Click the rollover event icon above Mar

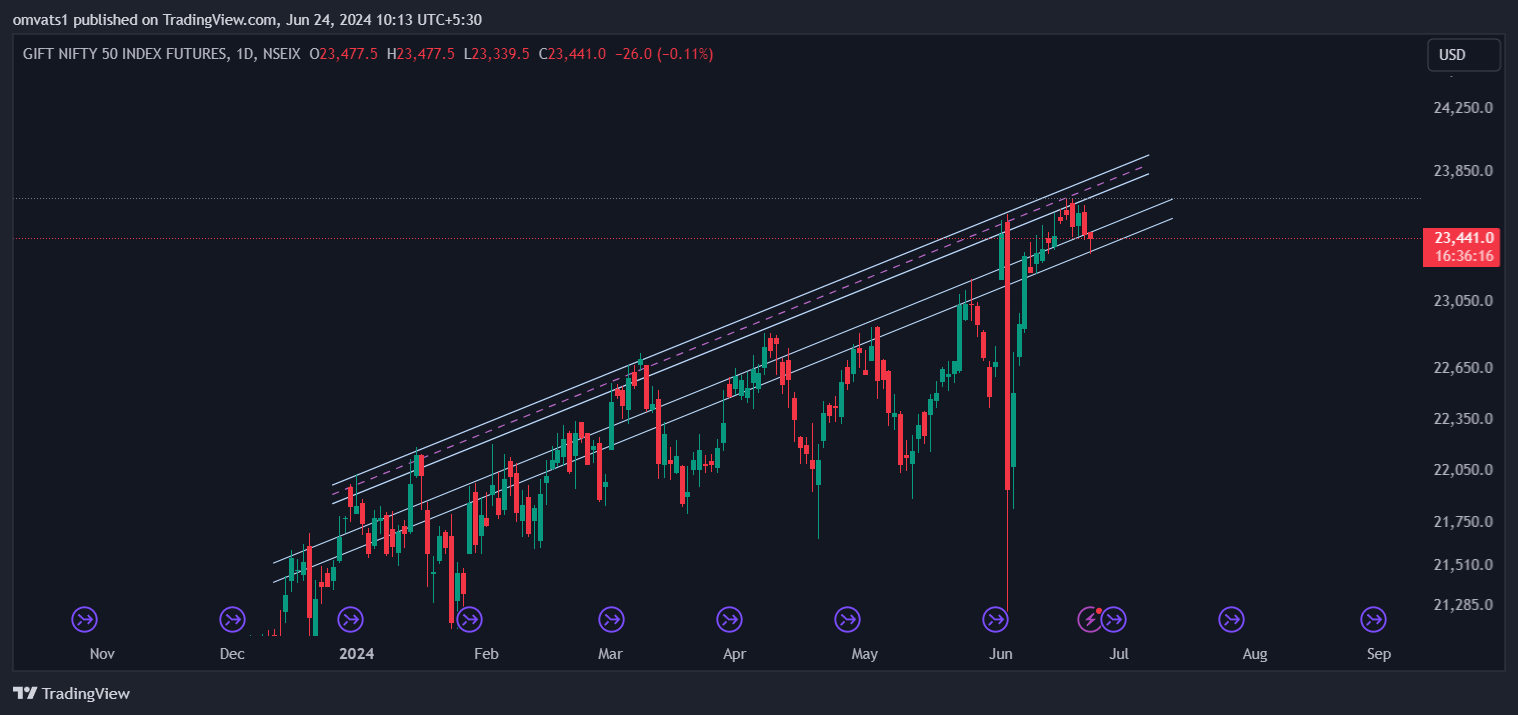[611, 620]
